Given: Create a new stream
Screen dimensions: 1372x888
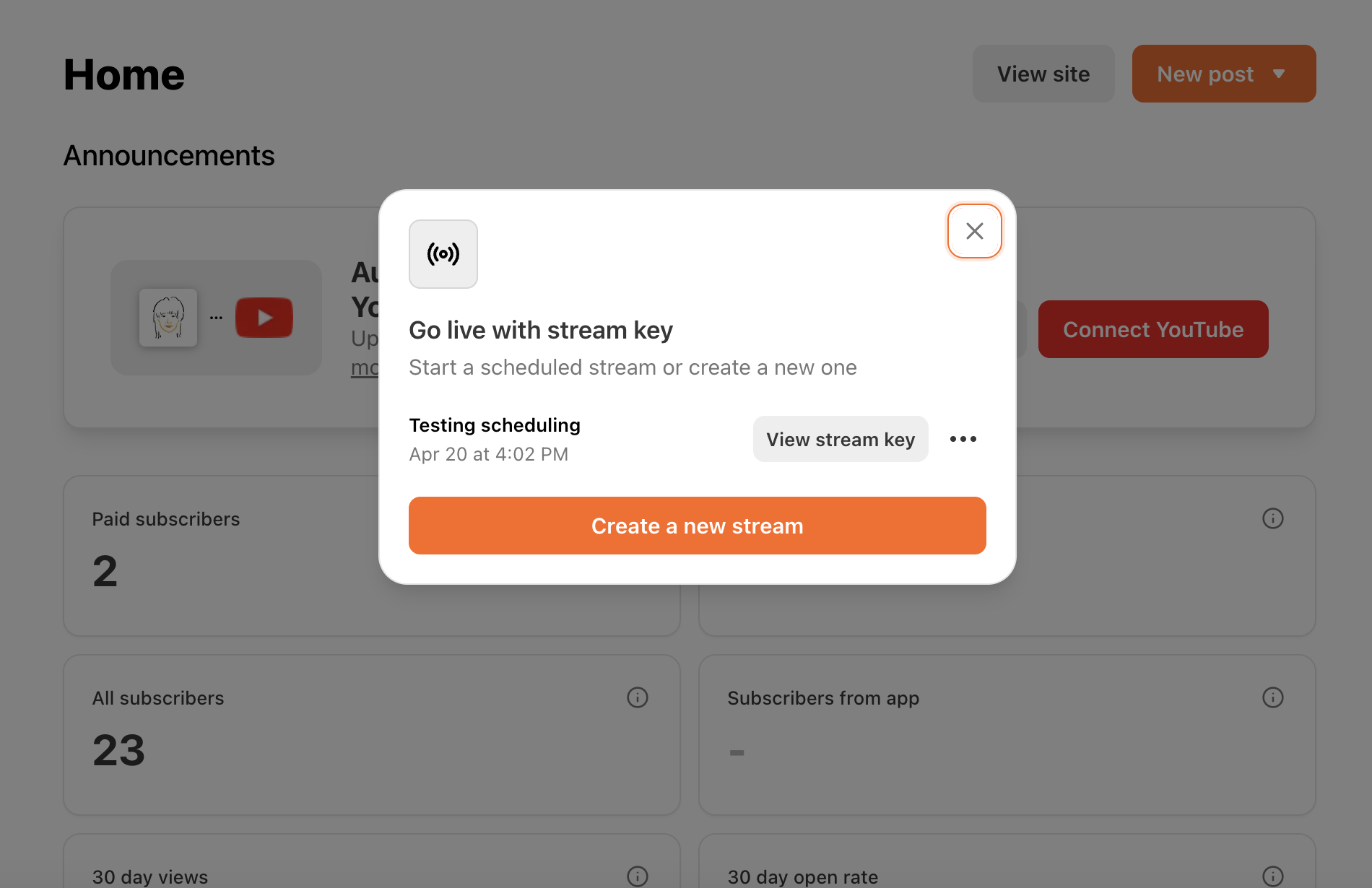Looking at the screenshot, I should (698, 526).
